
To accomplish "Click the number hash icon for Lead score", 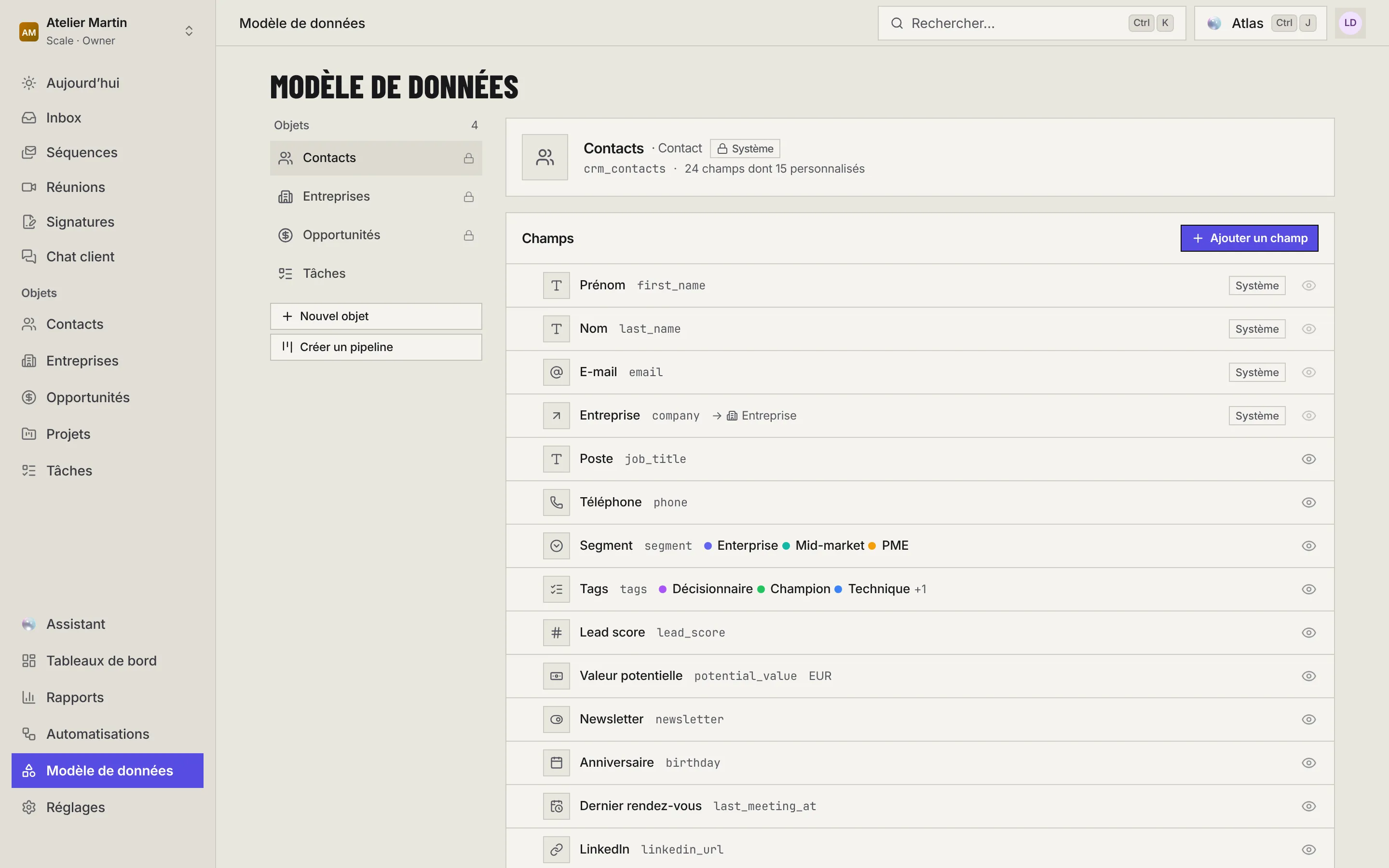I will (556, 632).
